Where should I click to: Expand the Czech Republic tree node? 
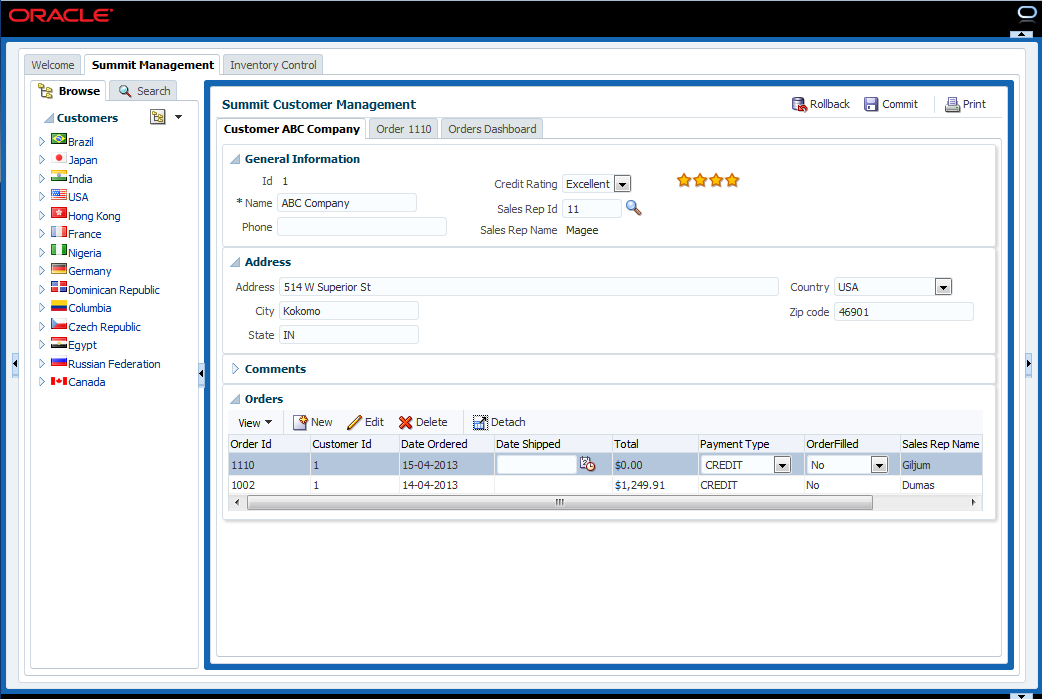tap(42, 326)
